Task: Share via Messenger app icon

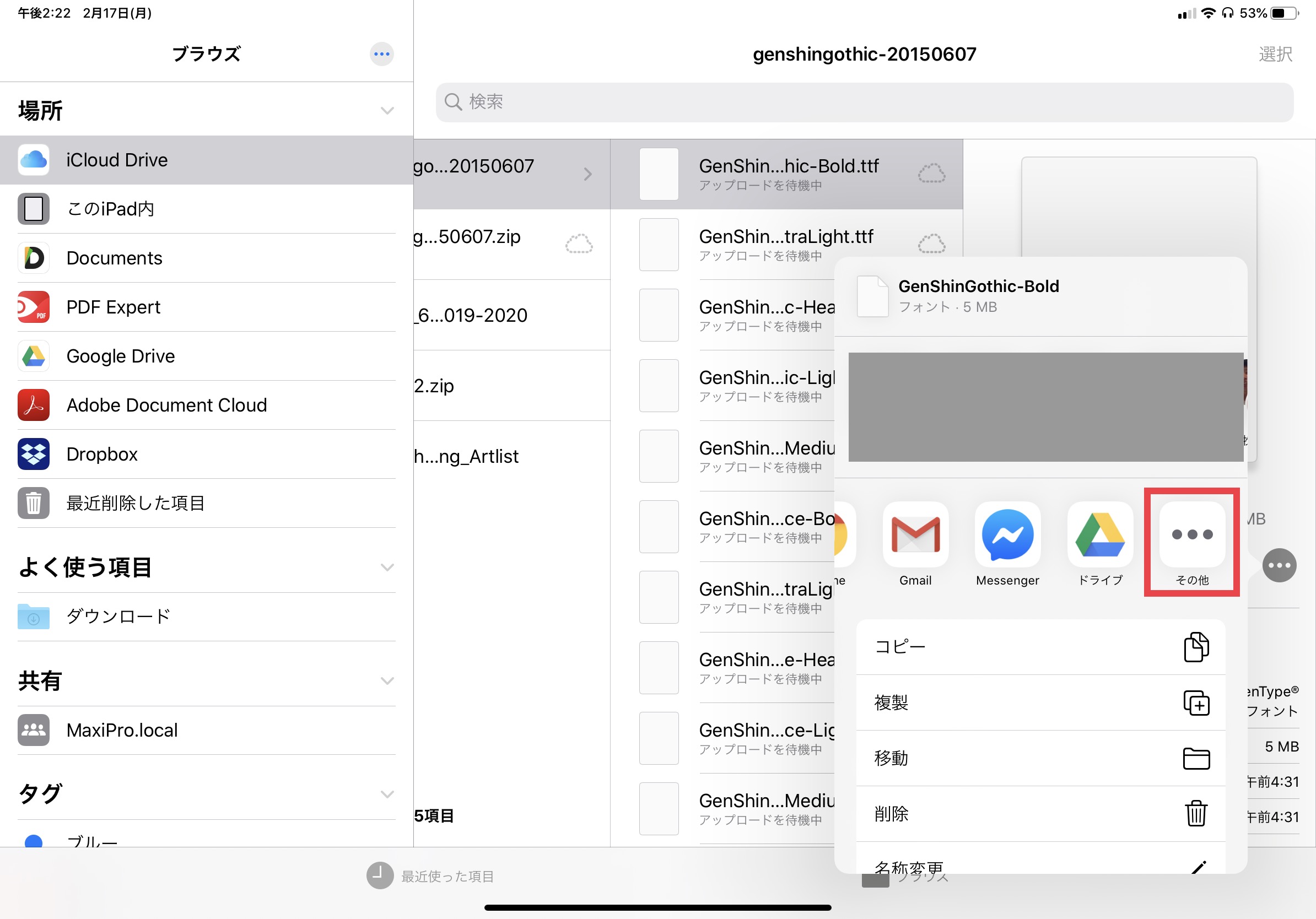Action: click(1007, 534)
